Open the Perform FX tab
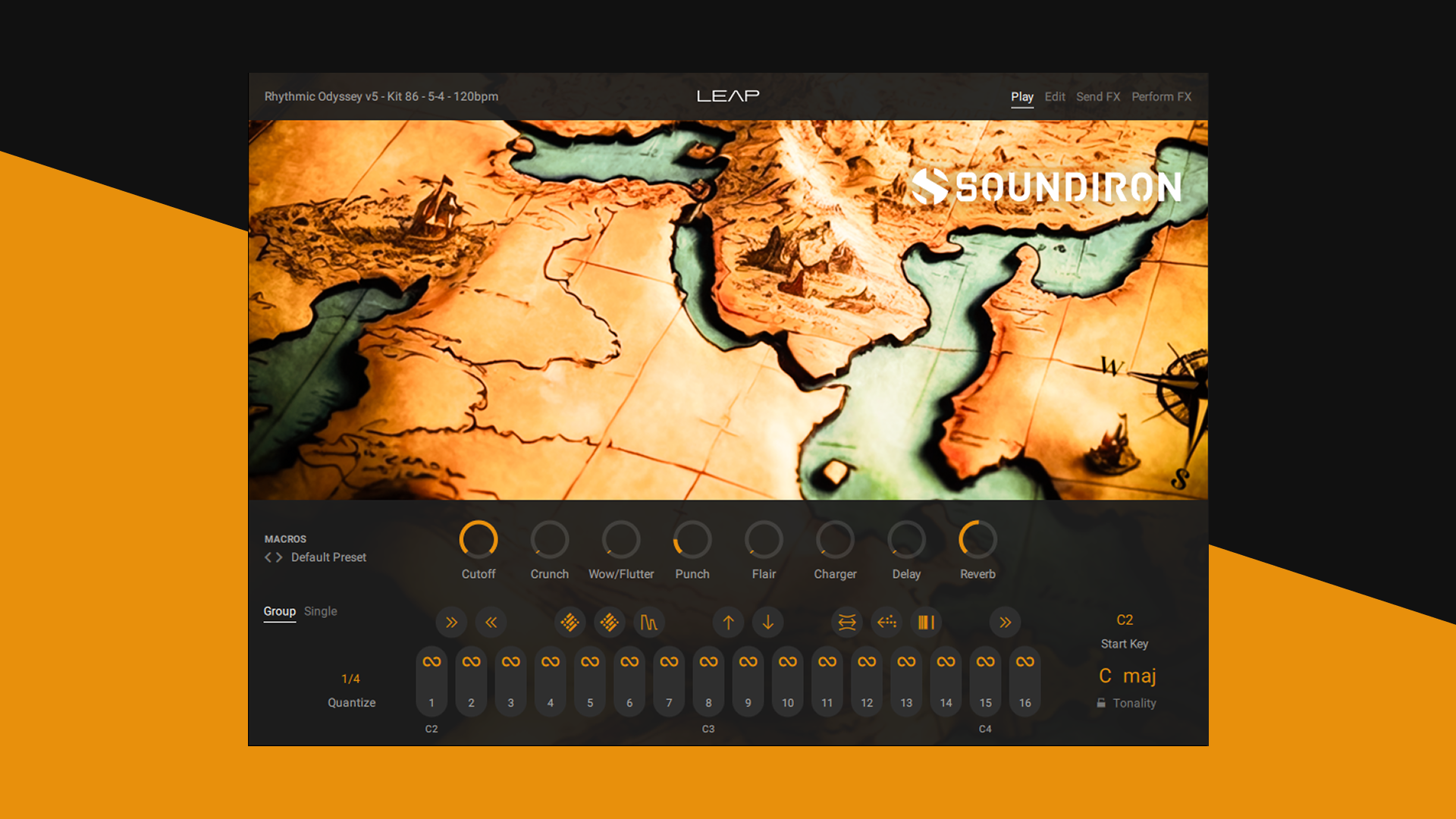 pyautogui.click(x=1161, y=96)
